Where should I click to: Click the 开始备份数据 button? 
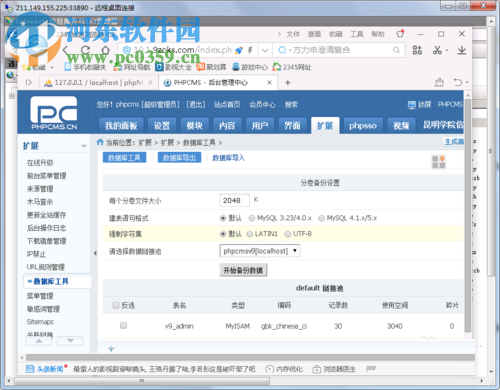point(243,270)
